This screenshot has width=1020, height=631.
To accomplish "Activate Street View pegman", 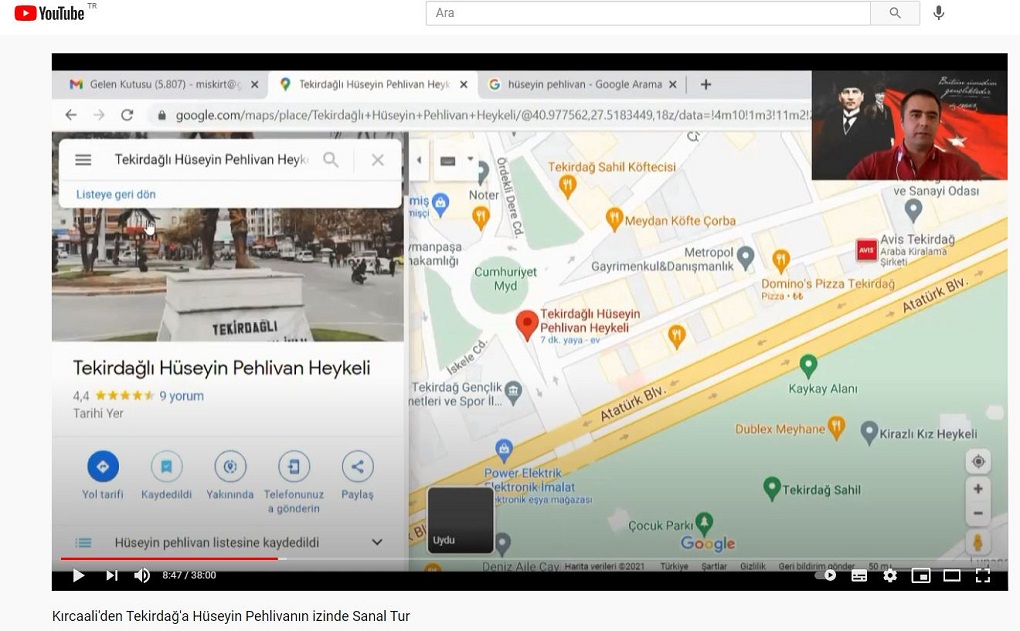I will [978, 542].
